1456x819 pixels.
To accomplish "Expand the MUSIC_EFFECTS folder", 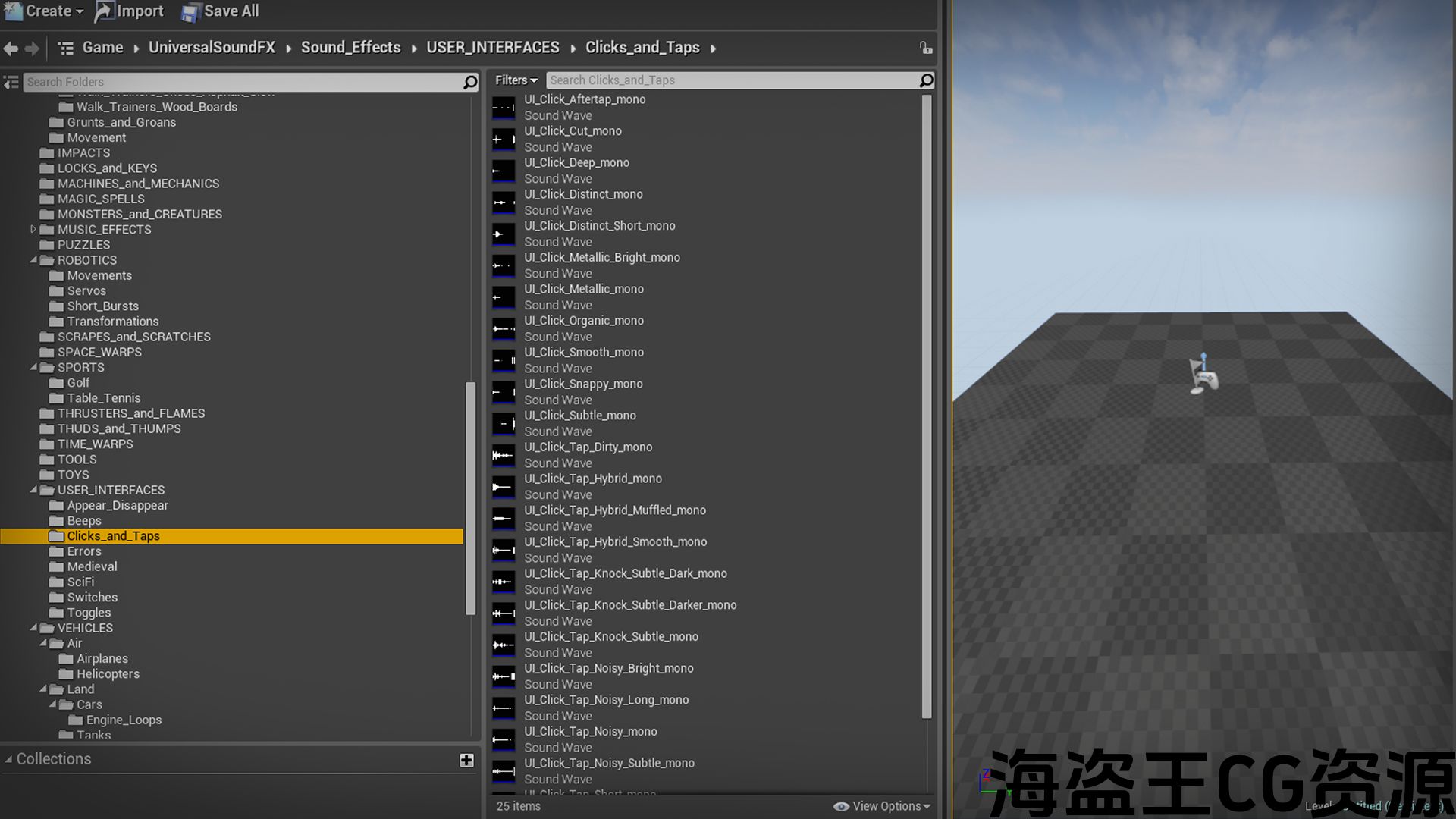I will [x=33, y=229].
